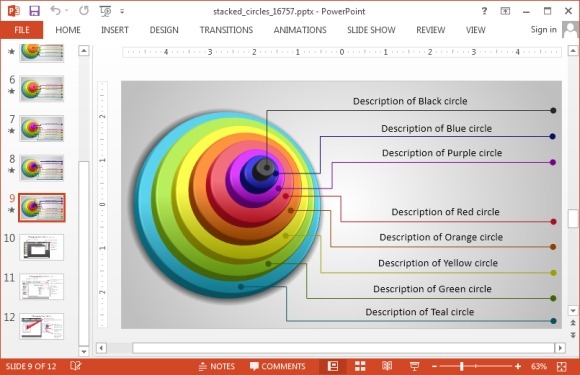Click the zoom slider handle
The height and width of the screenshot is (375, 580).
pos(462,366)
